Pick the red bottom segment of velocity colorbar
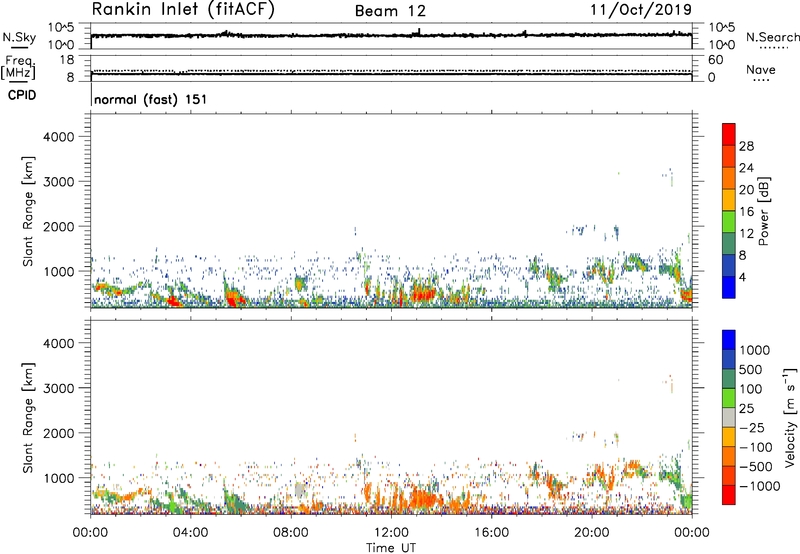Viewport: 800px width, 554px height. click(729, 495)
